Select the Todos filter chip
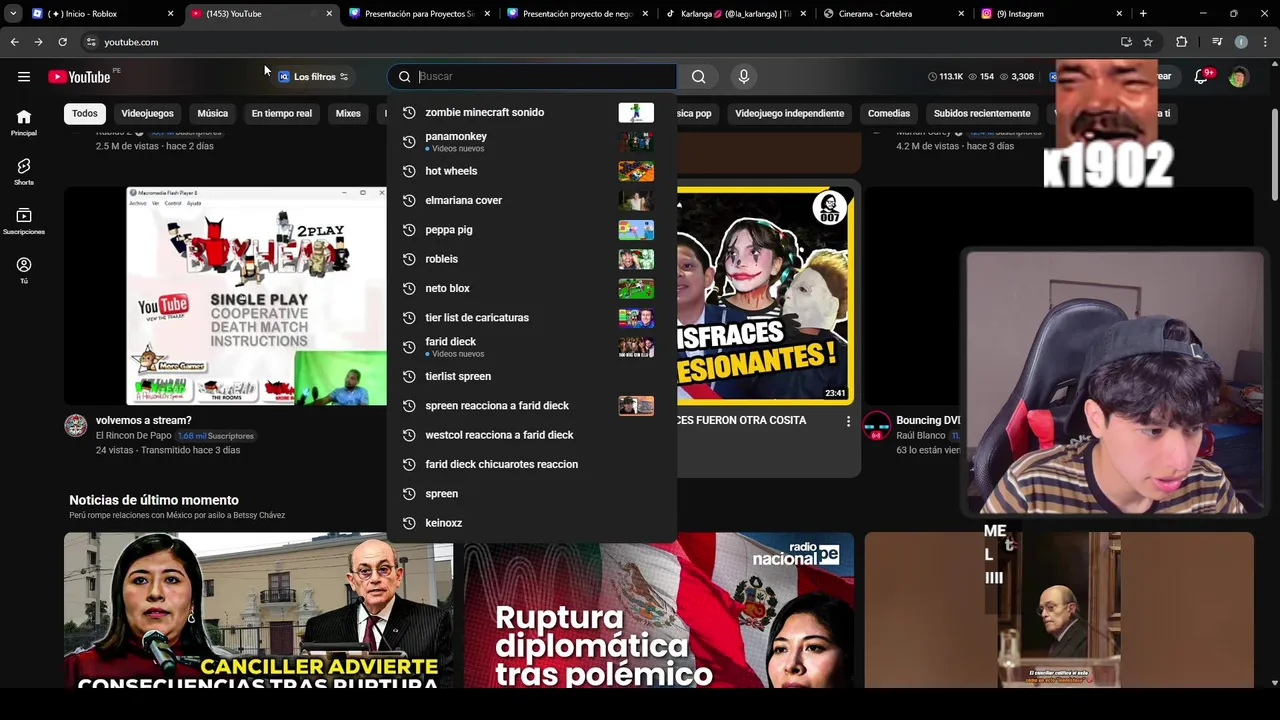Image resolution: width=1280 pixels, height=720 pixels. (x=85, y=113)
